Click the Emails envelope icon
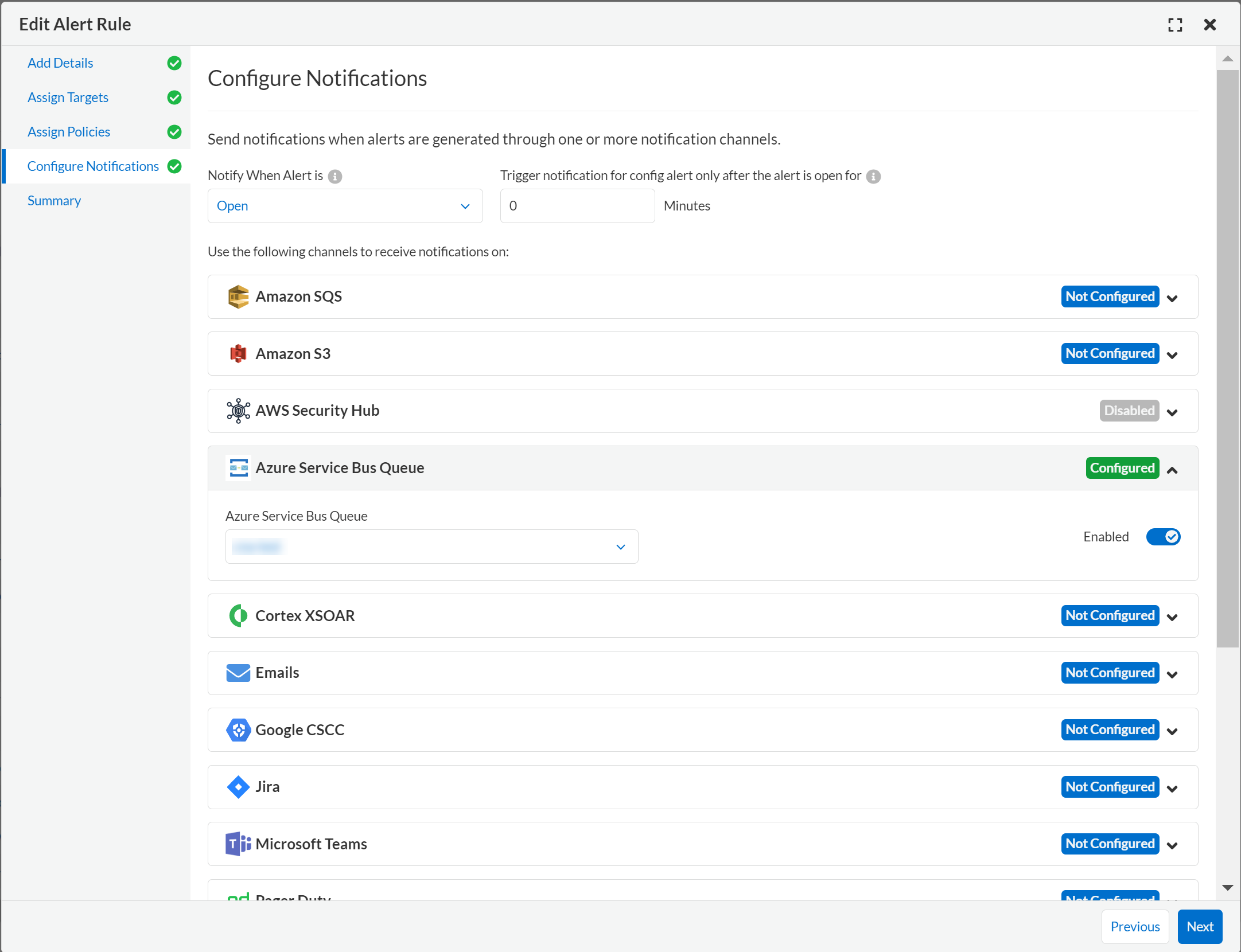The image size is (1241, 952). pos(238,673)
